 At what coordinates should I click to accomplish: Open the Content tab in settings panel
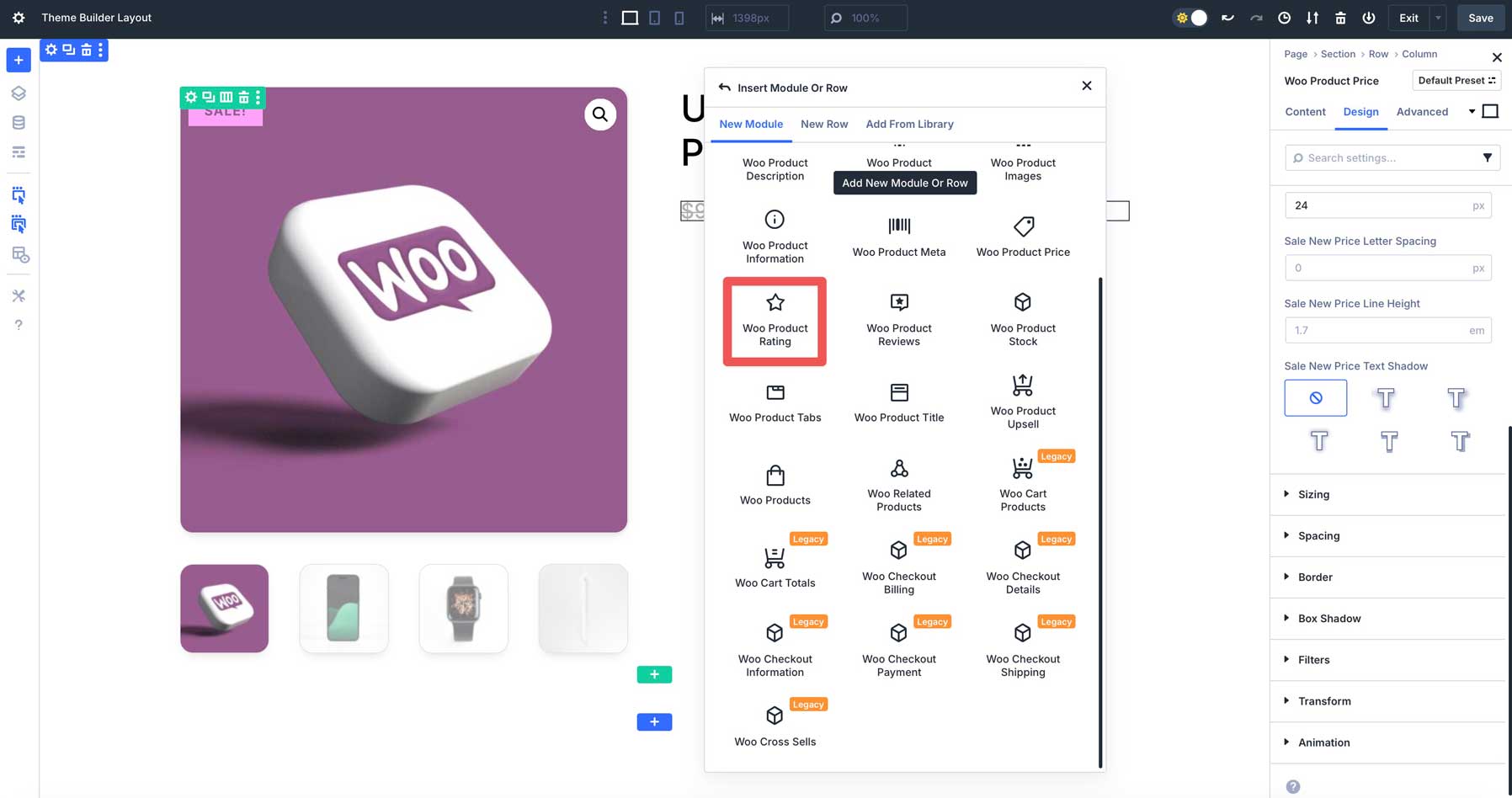pos(1305,111)
